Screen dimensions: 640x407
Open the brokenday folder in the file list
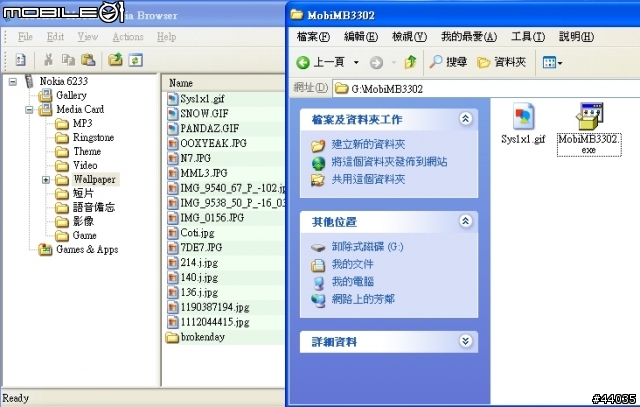pos(202,337)
